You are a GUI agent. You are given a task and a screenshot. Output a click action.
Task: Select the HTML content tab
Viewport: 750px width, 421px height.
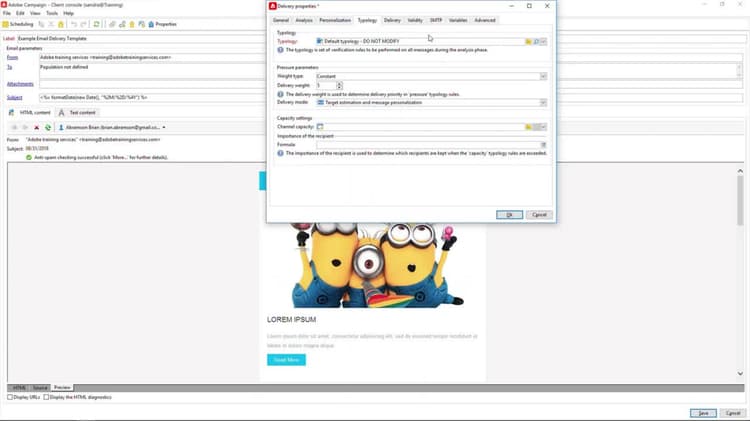point(30,112)
